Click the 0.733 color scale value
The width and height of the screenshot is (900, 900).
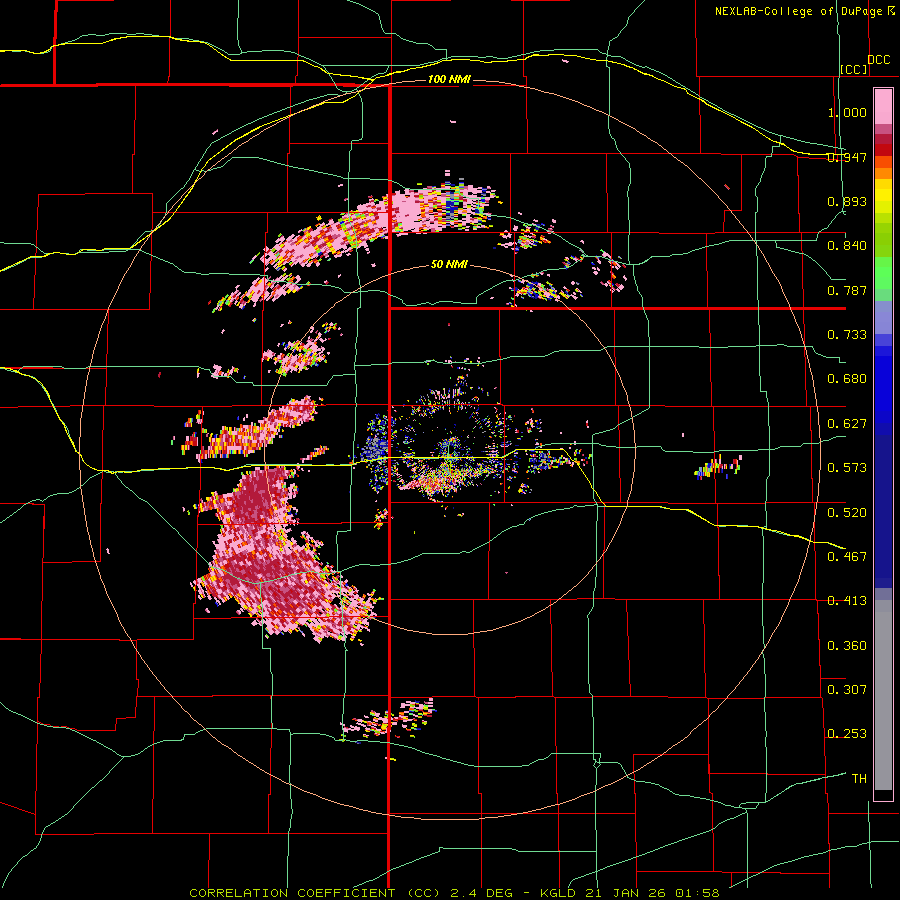(847, 335)
